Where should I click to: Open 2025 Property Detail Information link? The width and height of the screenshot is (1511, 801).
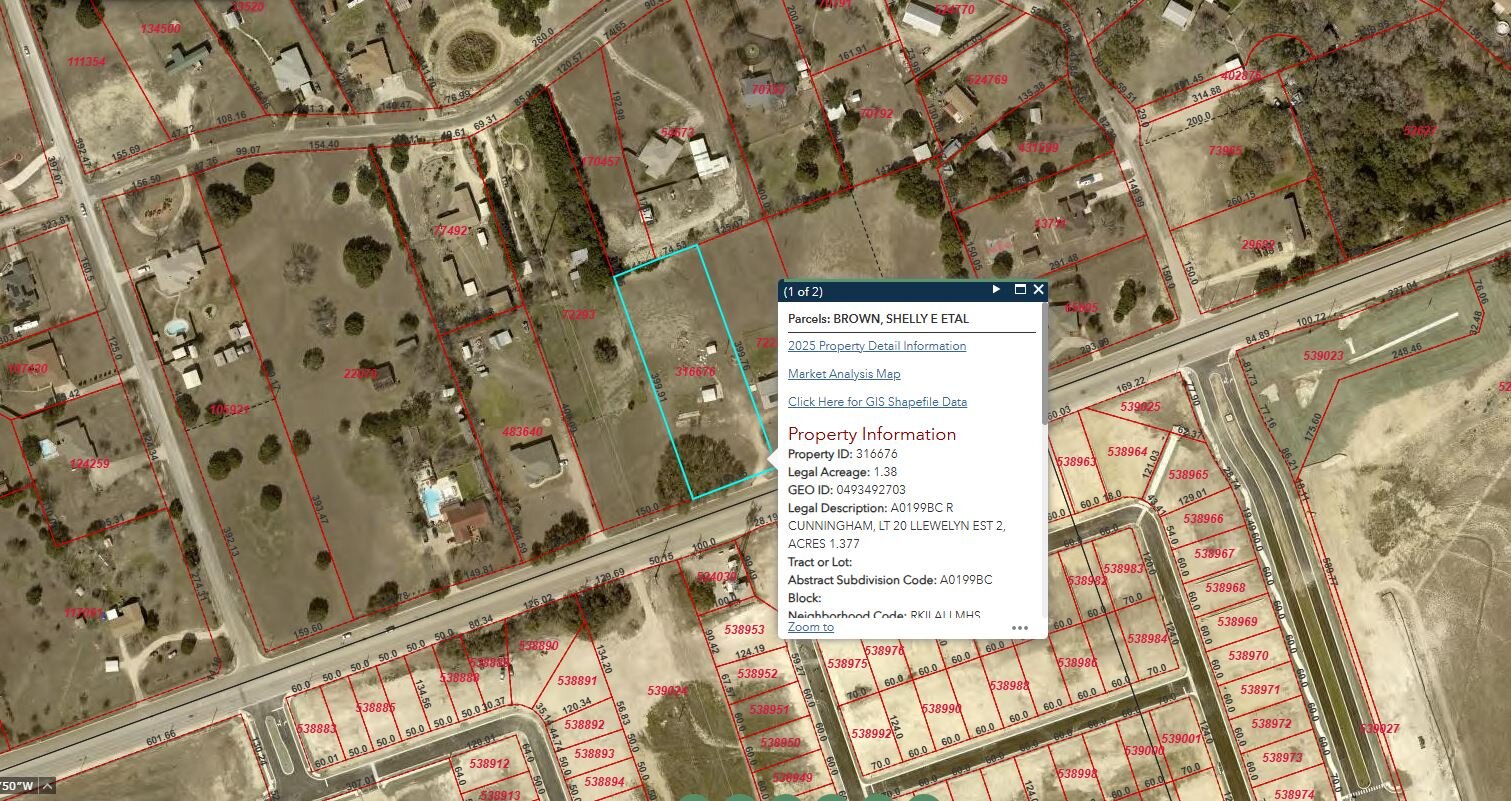[x=876, y=346]
